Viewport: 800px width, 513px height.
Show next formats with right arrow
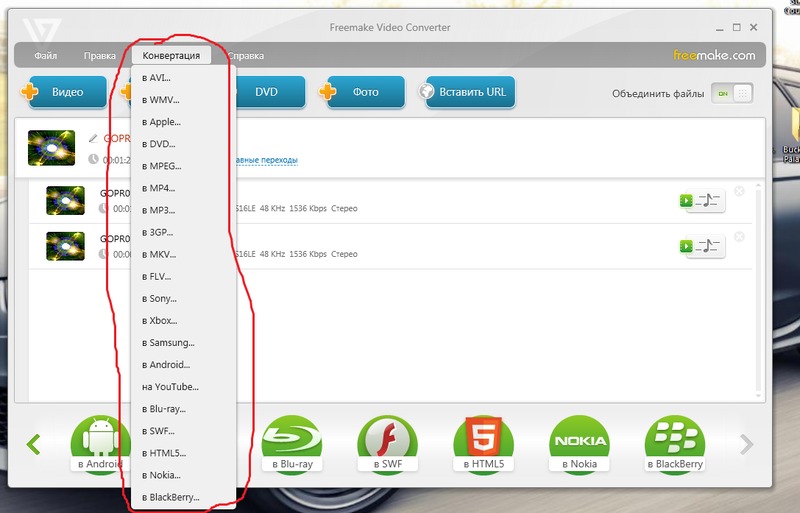[746, 444]
